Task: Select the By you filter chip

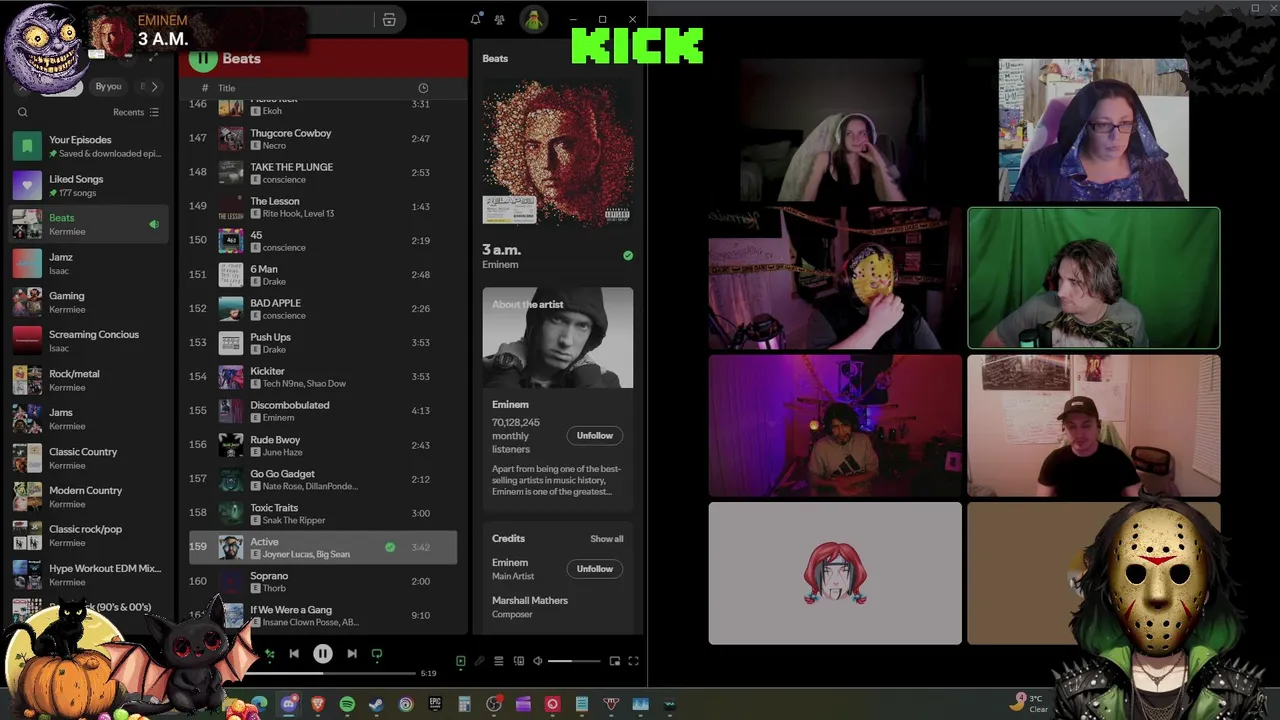Action: [x=108, y=87]
